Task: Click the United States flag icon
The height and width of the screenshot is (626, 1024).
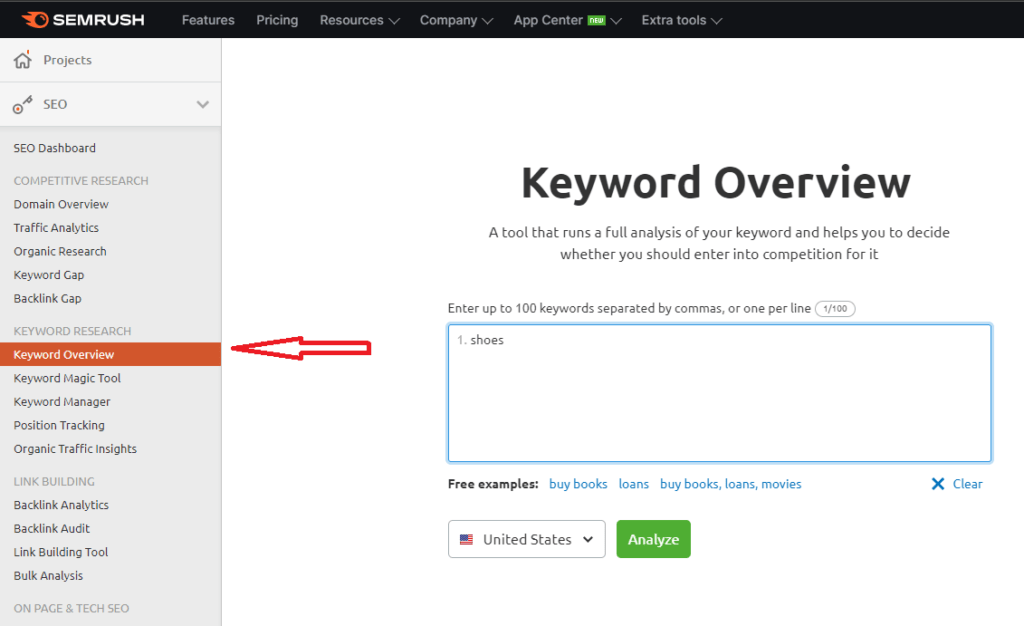Action: tap(466, 540)
